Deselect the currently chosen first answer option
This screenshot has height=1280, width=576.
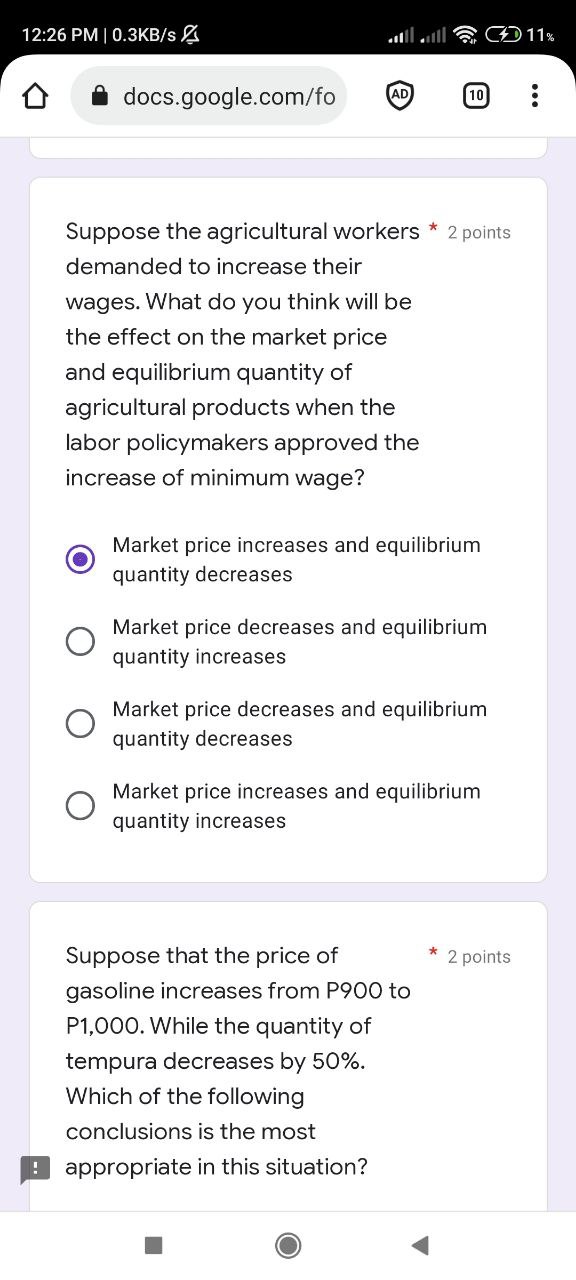80,559
